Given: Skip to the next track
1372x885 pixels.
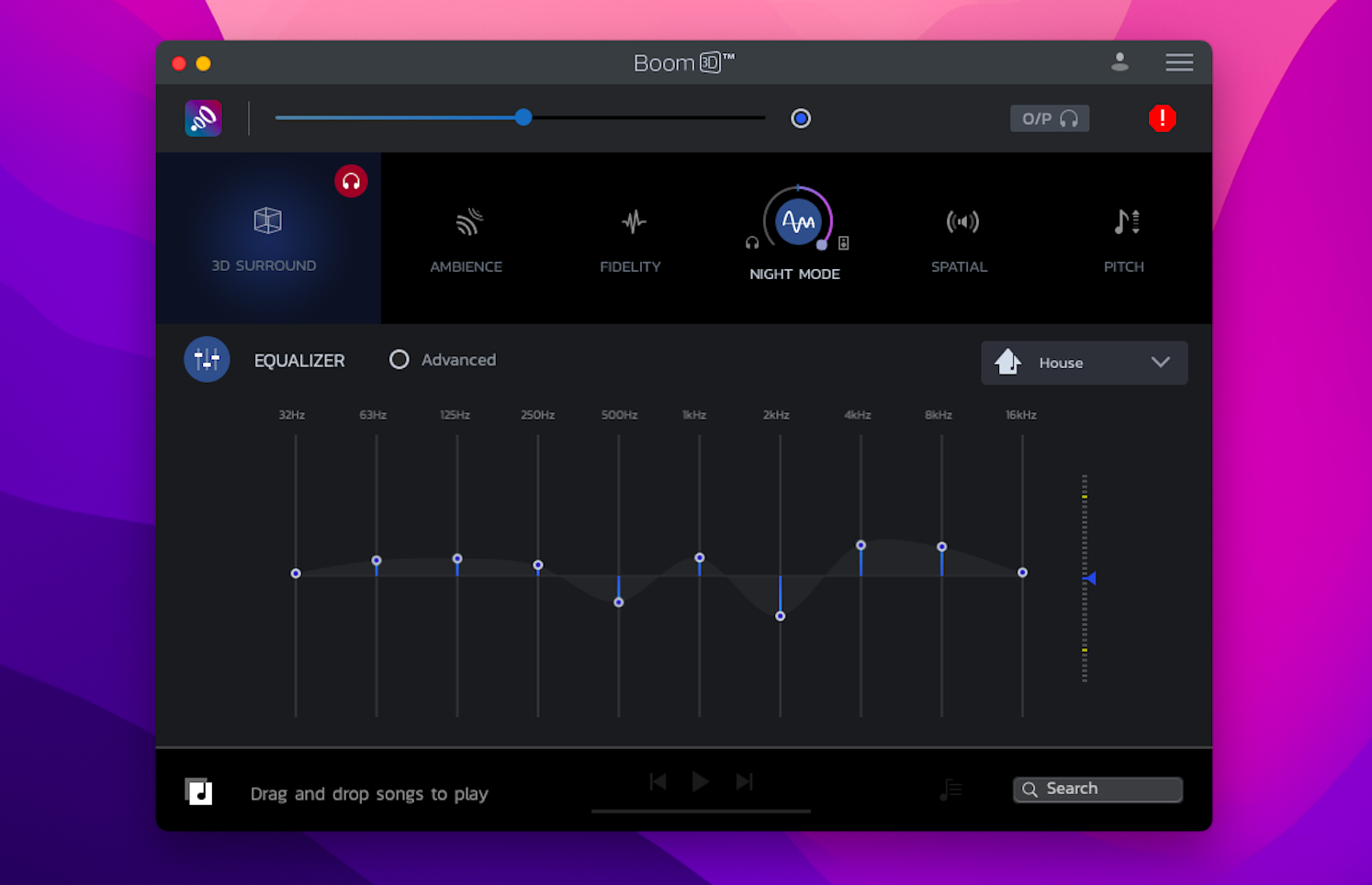Looking at the screenshot, I should pyautogui.click(x=744, y=781).
